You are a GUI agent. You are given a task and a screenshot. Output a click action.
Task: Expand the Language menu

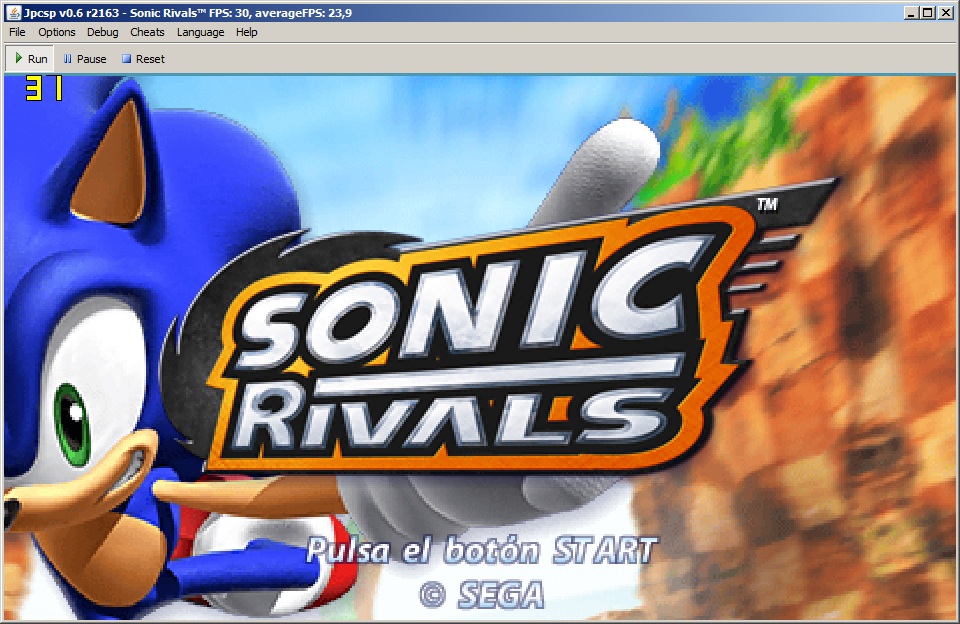200,32
